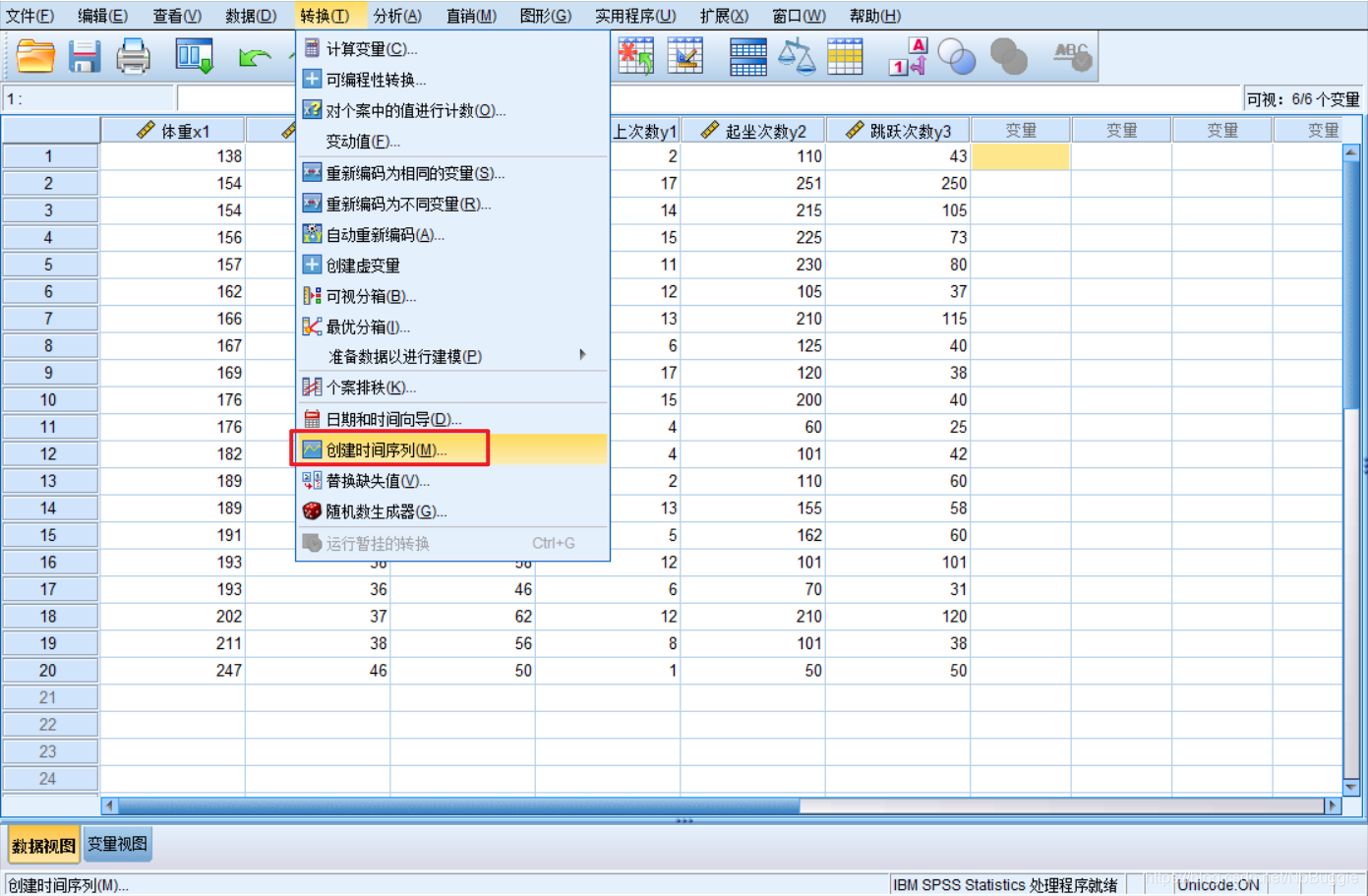Click the horizontal scrollbar right arrow
Screen dimensions: 1368x896
point(1333,806)
